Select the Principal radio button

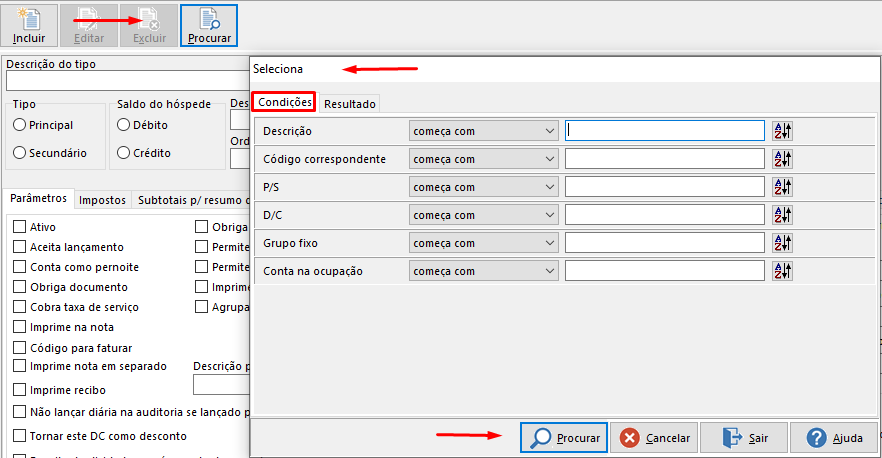tap(20, 125)
